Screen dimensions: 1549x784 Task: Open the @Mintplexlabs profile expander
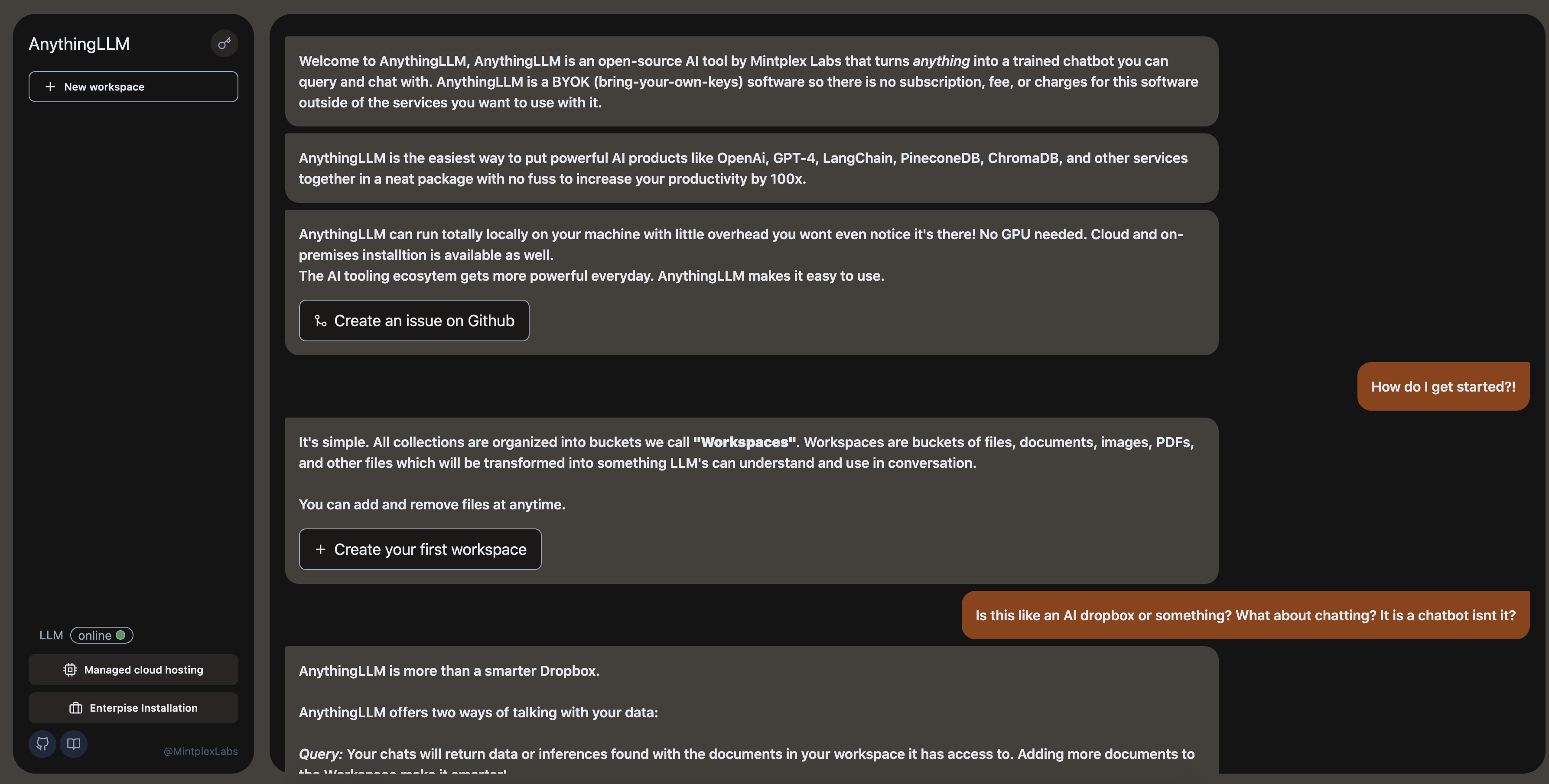pos(199,751)
